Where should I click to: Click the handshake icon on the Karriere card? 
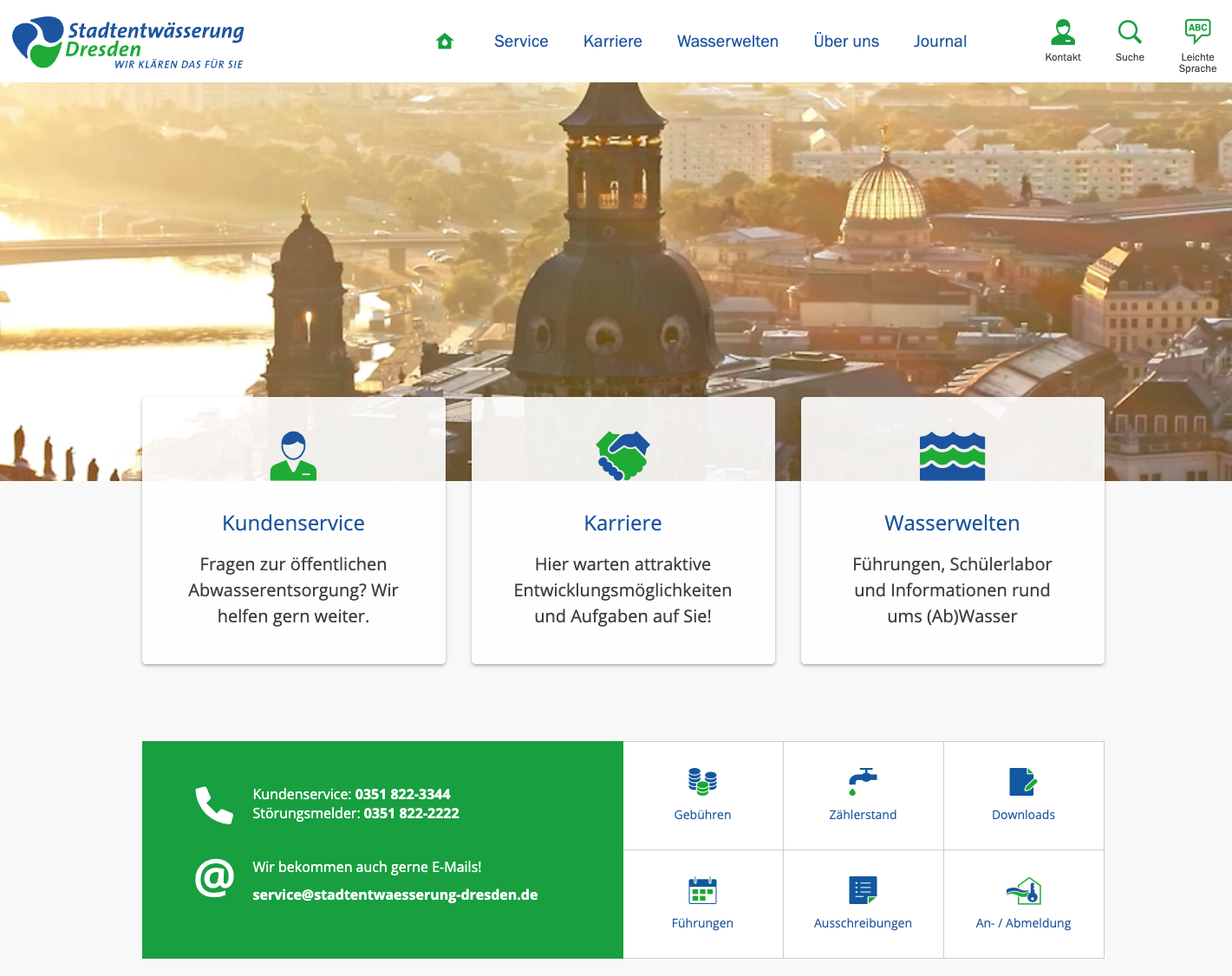623,454
